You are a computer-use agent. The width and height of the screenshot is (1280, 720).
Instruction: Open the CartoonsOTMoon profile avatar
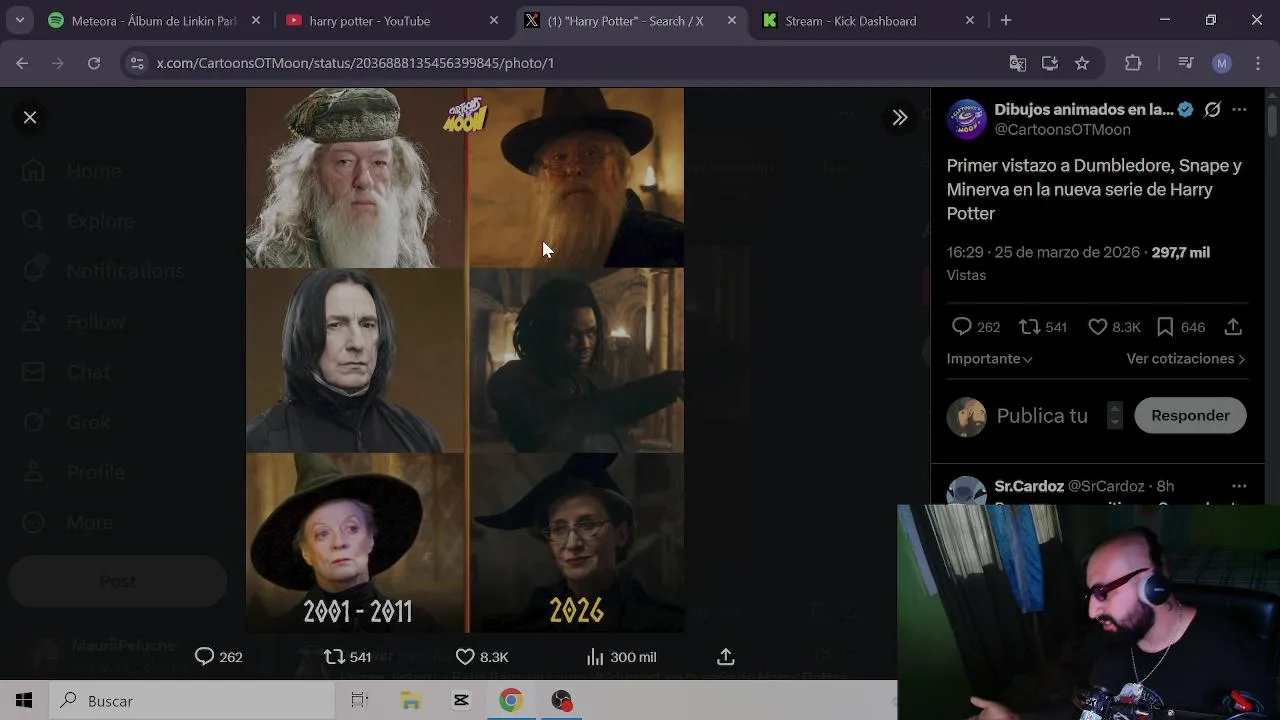[966, 119]
